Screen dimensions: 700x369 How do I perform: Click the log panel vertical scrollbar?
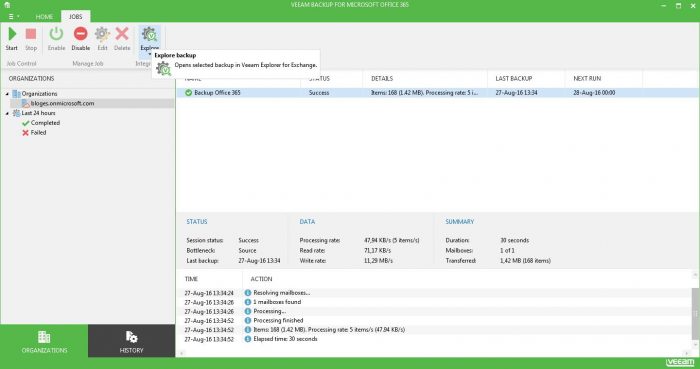(x=696, y=315)
